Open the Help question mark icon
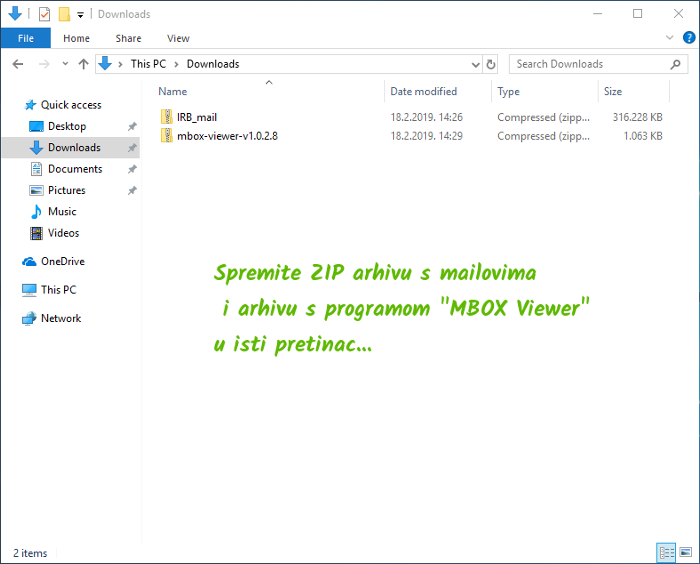The image size is (700, 564). (x=688, y=38)
